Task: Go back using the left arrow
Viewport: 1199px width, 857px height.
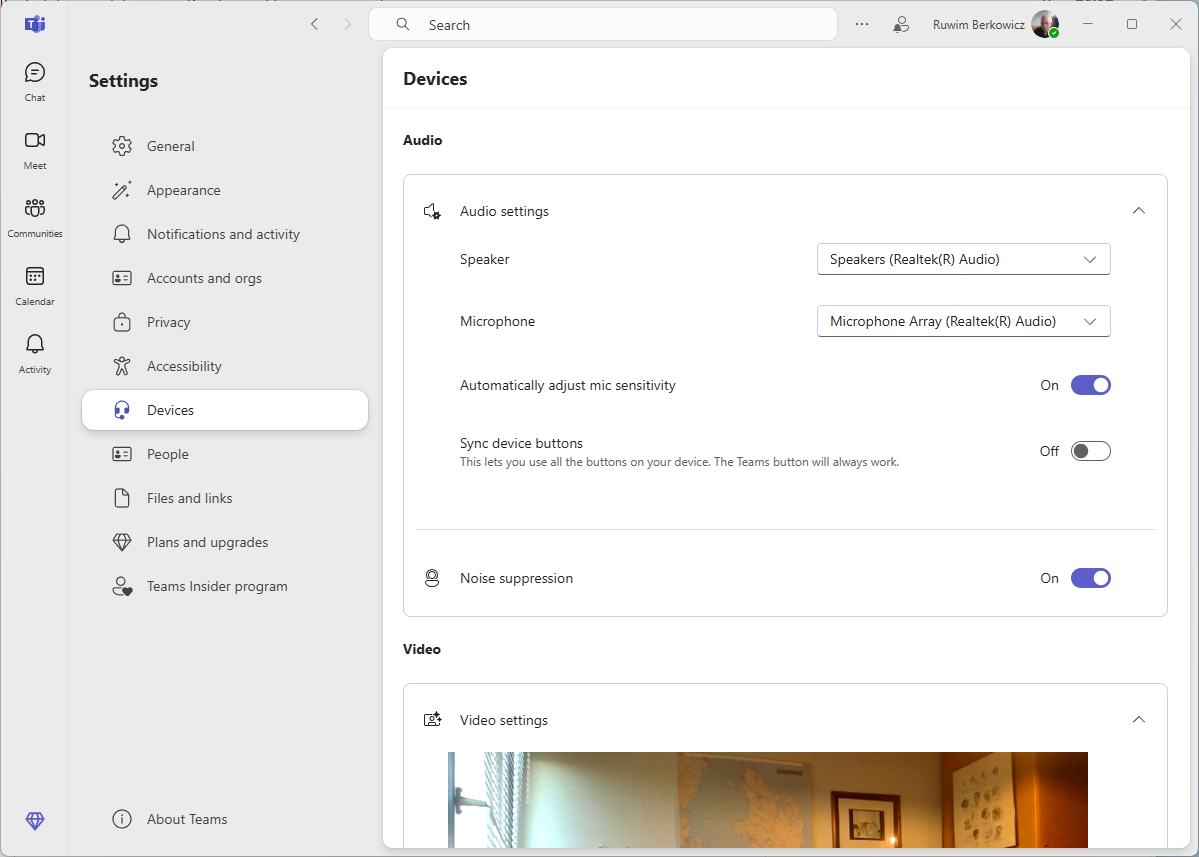Action: coord(314,24)
